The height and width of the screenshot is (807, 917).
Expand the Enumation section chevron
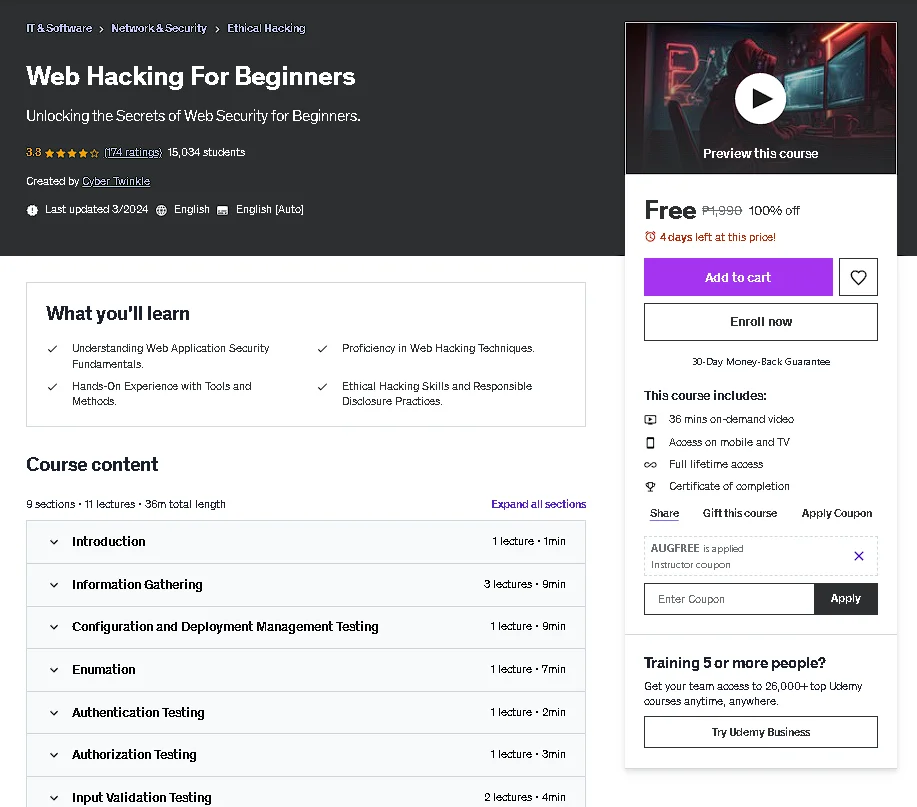click(54, 670)
